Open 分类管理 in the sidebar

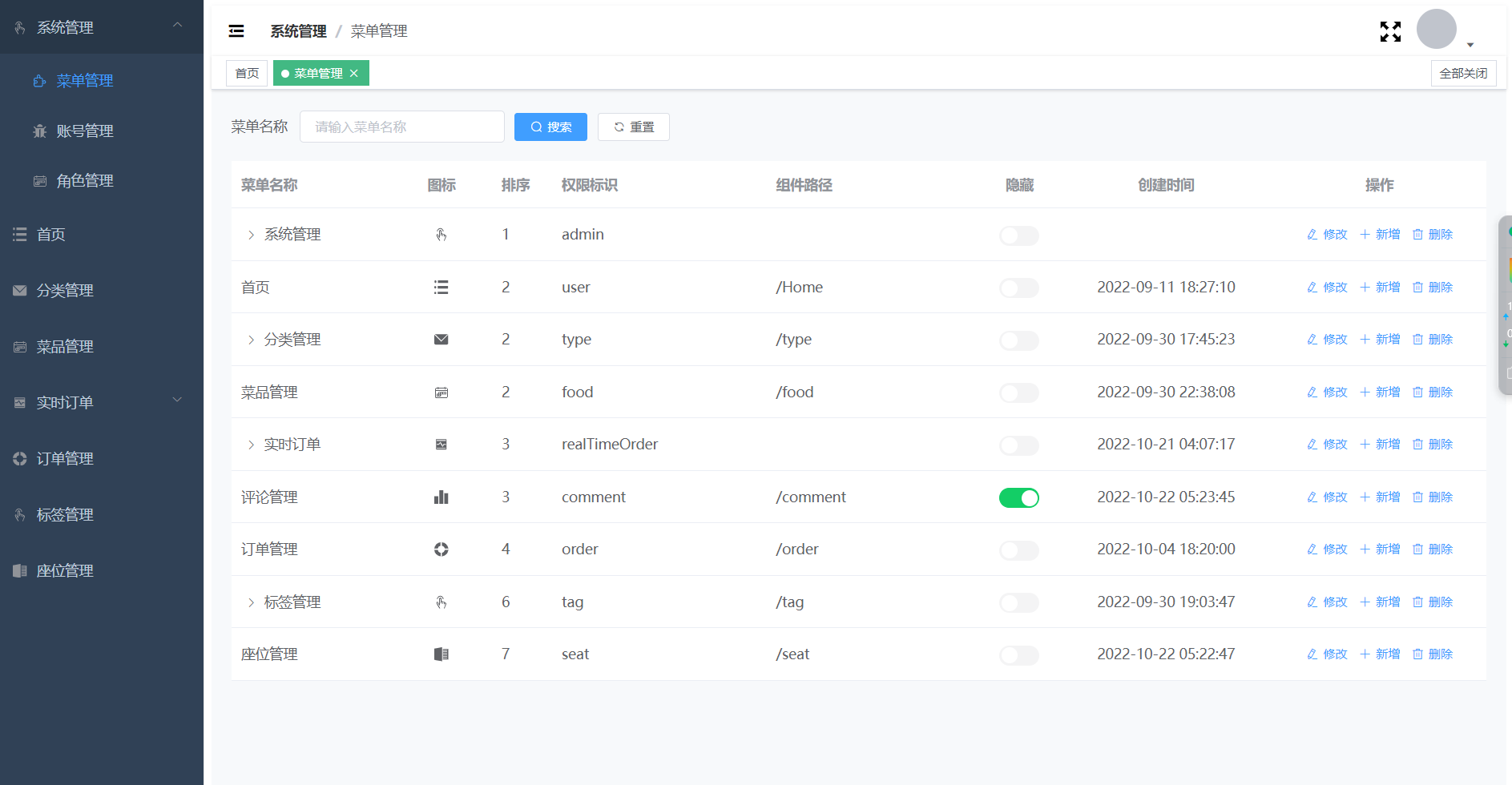click(102, 290)
